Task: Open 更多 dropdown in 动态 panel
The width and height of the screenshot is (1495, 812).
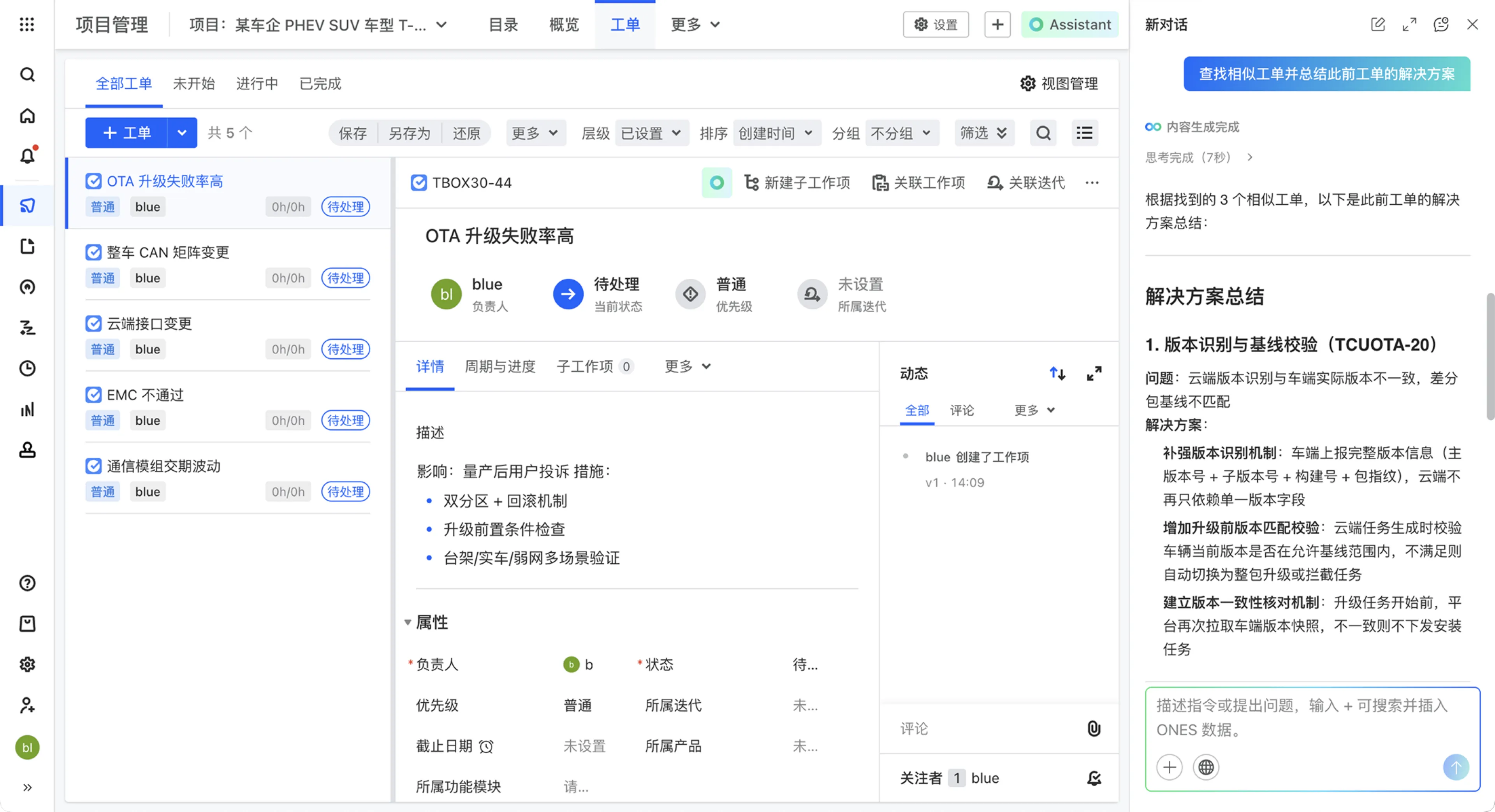Action: (x=1035, y=410)
